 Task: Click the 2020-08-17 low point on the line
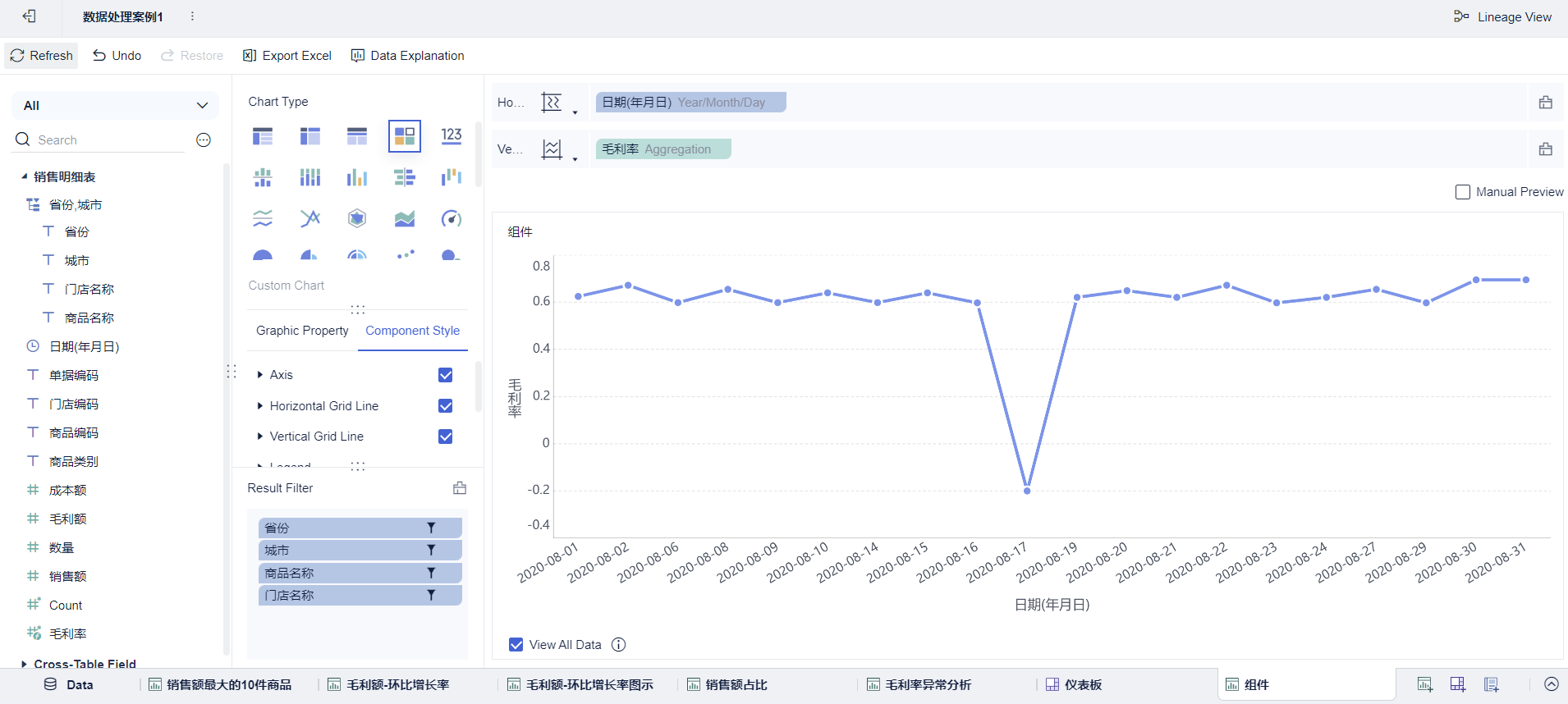coord(1027,491)
